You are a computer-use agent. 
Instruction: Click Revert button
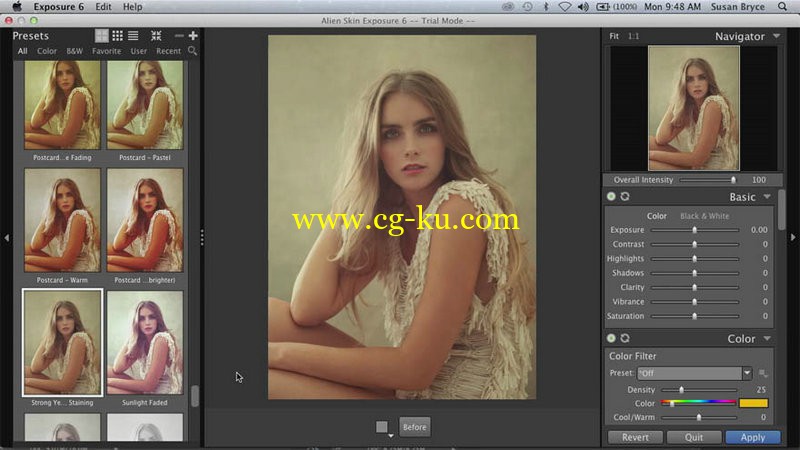[x=635, y=437]
